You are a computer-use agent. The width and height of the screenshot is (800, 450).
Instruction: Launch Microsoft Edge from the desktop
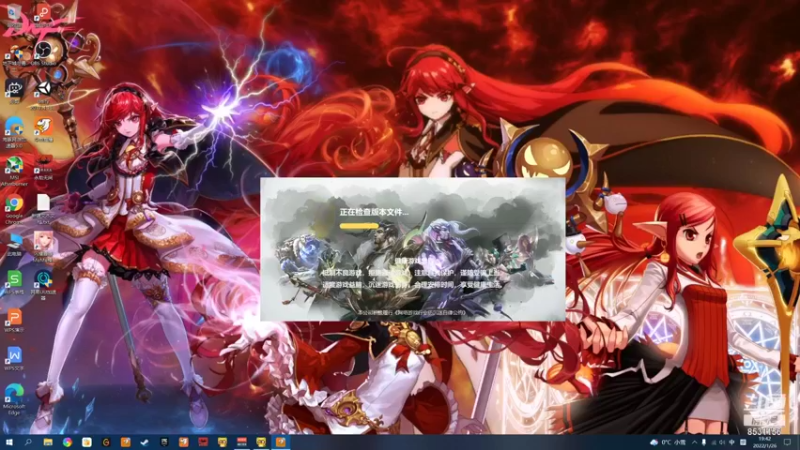pyautogui.click(x=14, y=398)
